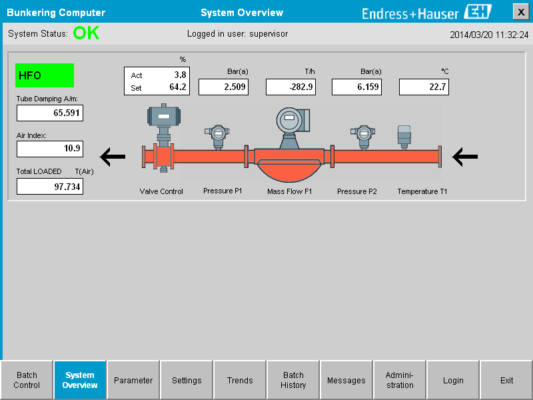This screenshot has height=400, width=533.
Task: Select the Pressure P1 transmitter icon
Action: [217, 137]
